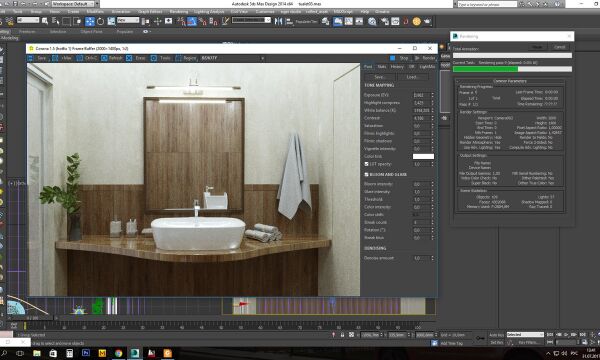Click the Exposure (EV) value field

point(421,95)
